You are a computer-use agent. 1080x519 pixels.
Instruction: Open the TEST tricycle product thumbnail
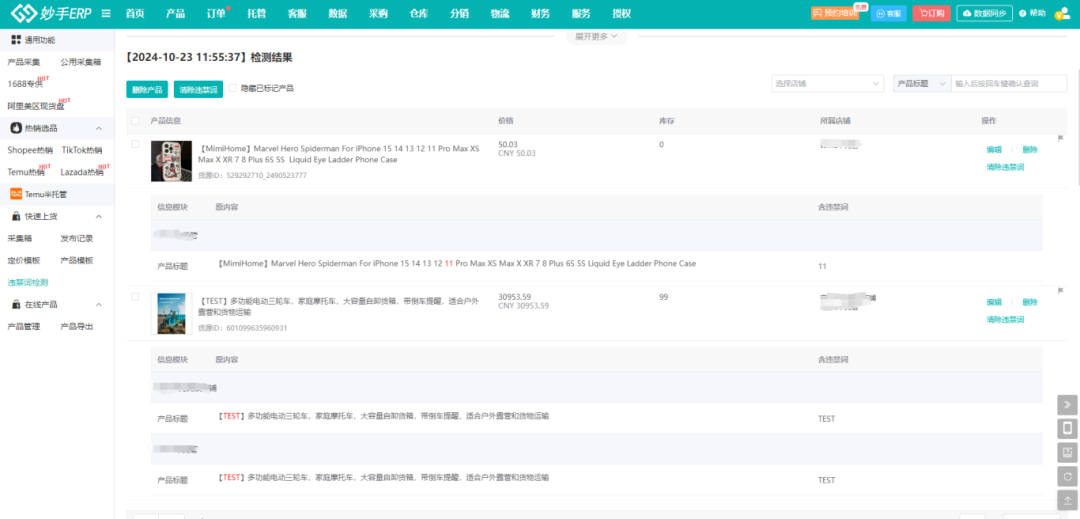[x=171, y=314]
